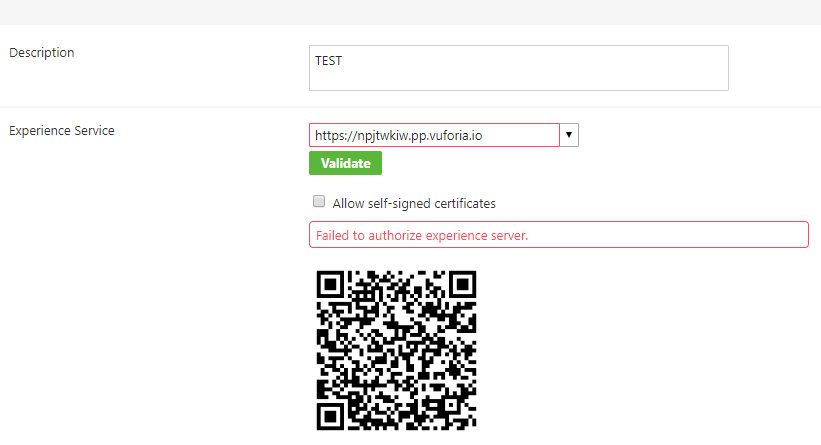
Task: Click the QR code image
Action: (396, 350)
